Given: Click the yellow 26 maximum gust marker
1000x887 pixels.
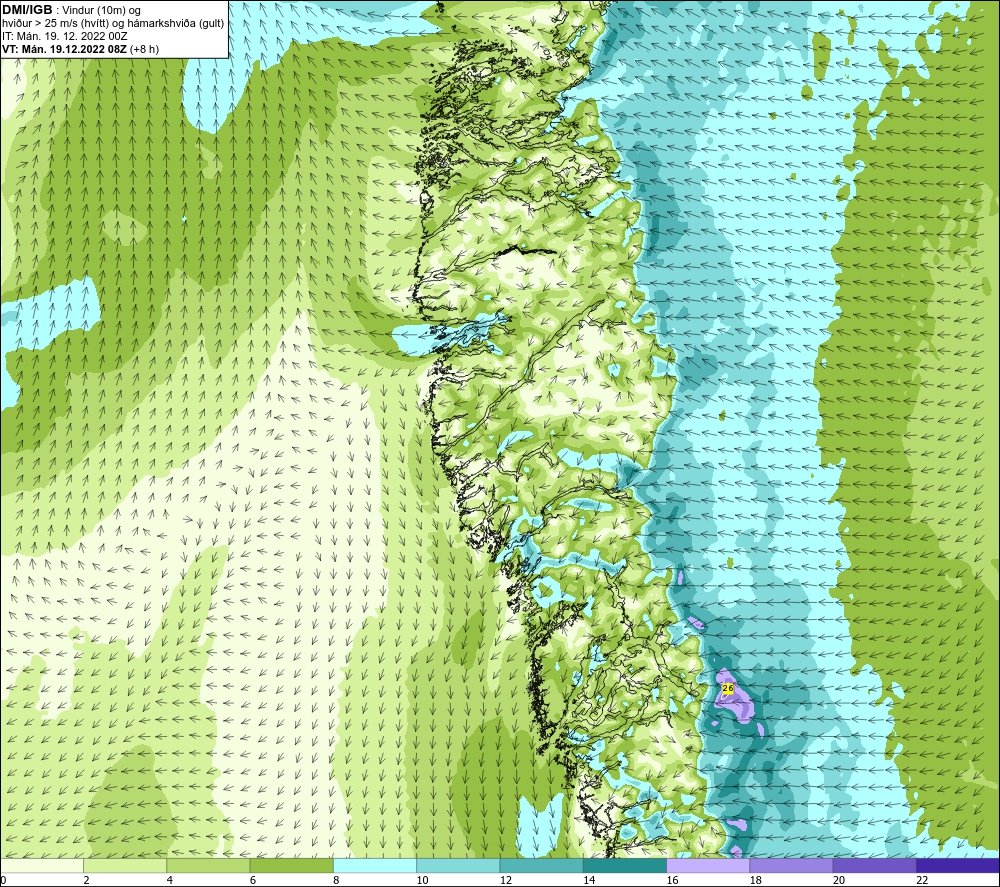Looking at the screenshot, I should [x=728, y=688].
